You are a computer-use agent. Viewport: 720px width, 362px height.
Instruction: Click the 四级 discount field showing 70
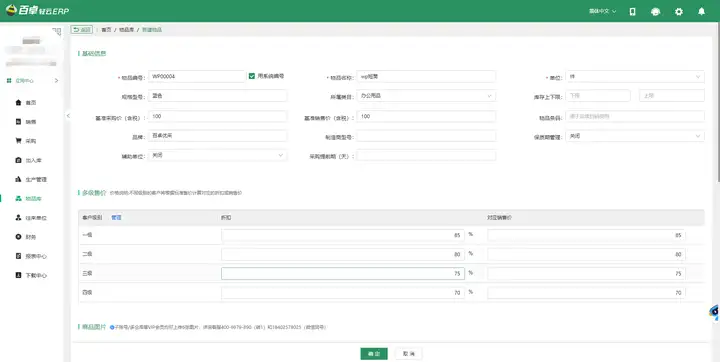tap(343, 293)
